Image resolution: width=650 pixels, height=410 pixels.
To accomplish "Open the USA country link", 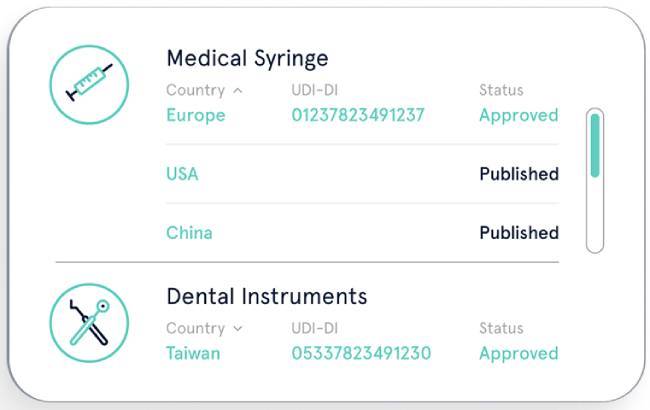I will [182, 174].
